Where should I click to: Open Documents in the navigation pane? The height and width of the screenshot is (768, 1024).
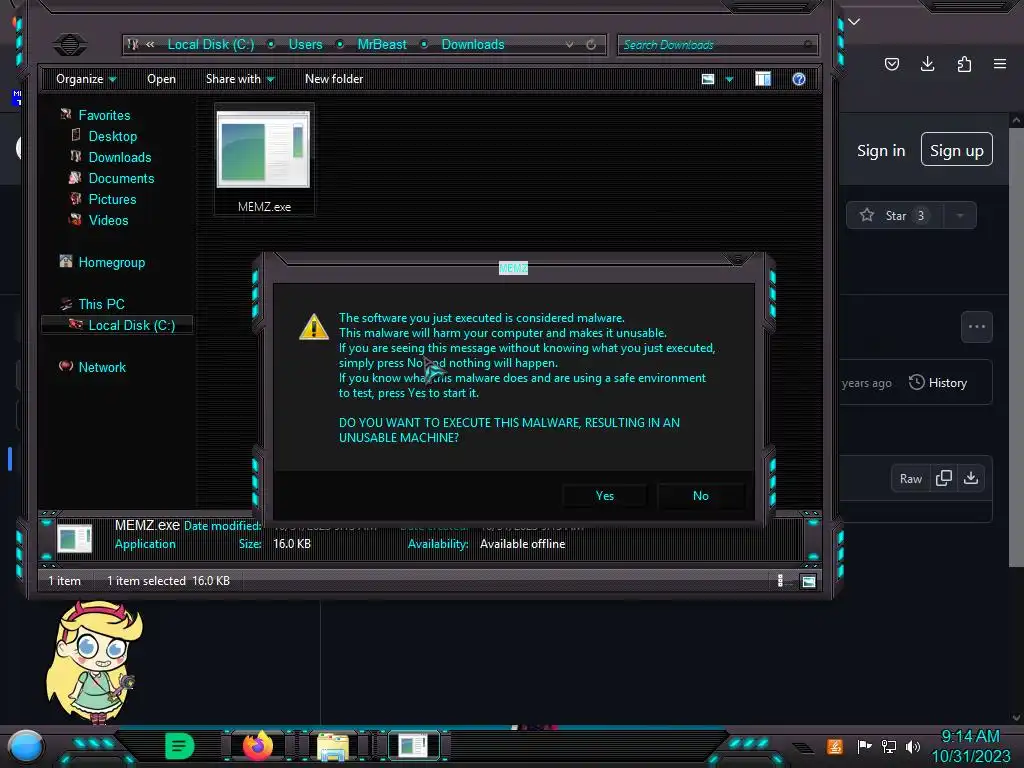point(121,178)
